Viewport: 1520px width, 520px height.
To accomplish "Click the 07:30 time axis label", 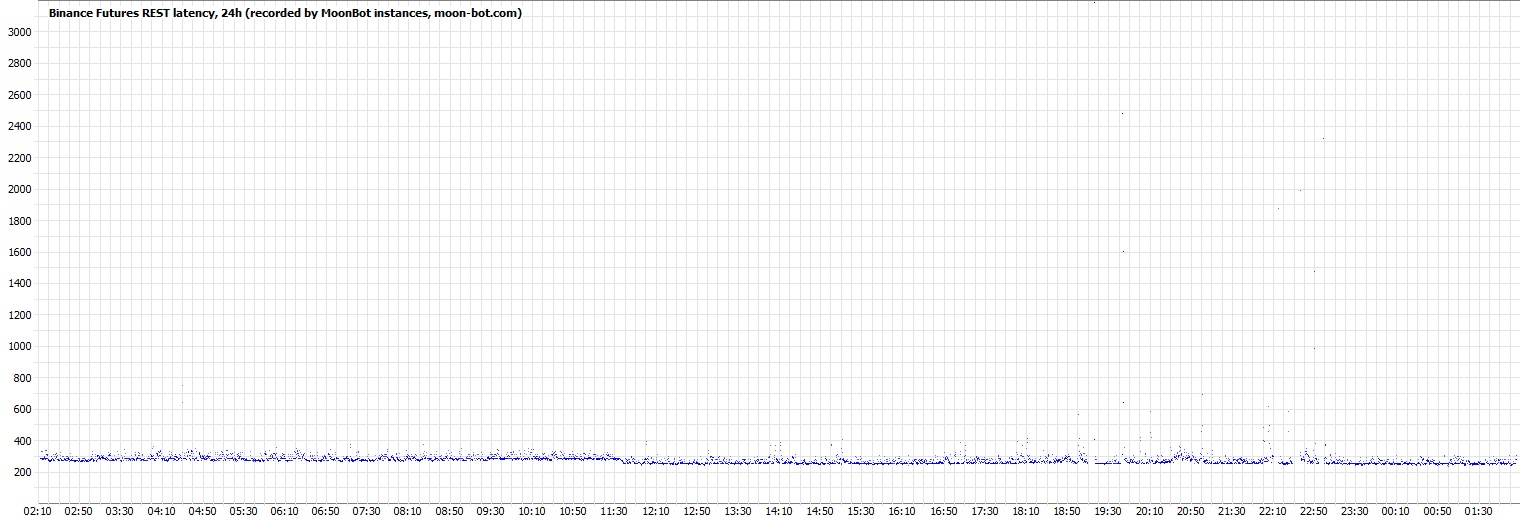I will [x=366, y=511].
